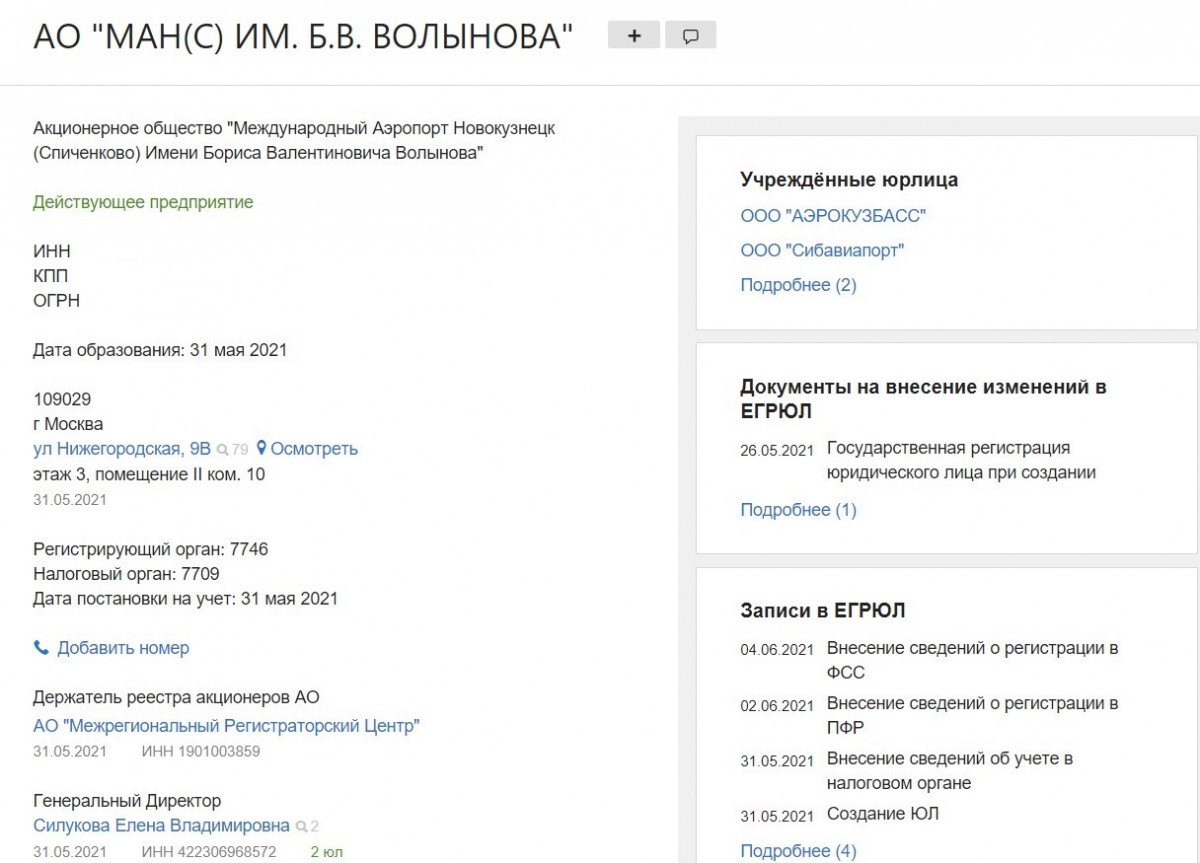The width and height of the screenshot is (1200, 863).
Task: Expand Подробнее (4) under Записи в ЕГРЮЛ
Action: (x=798, y=851)
